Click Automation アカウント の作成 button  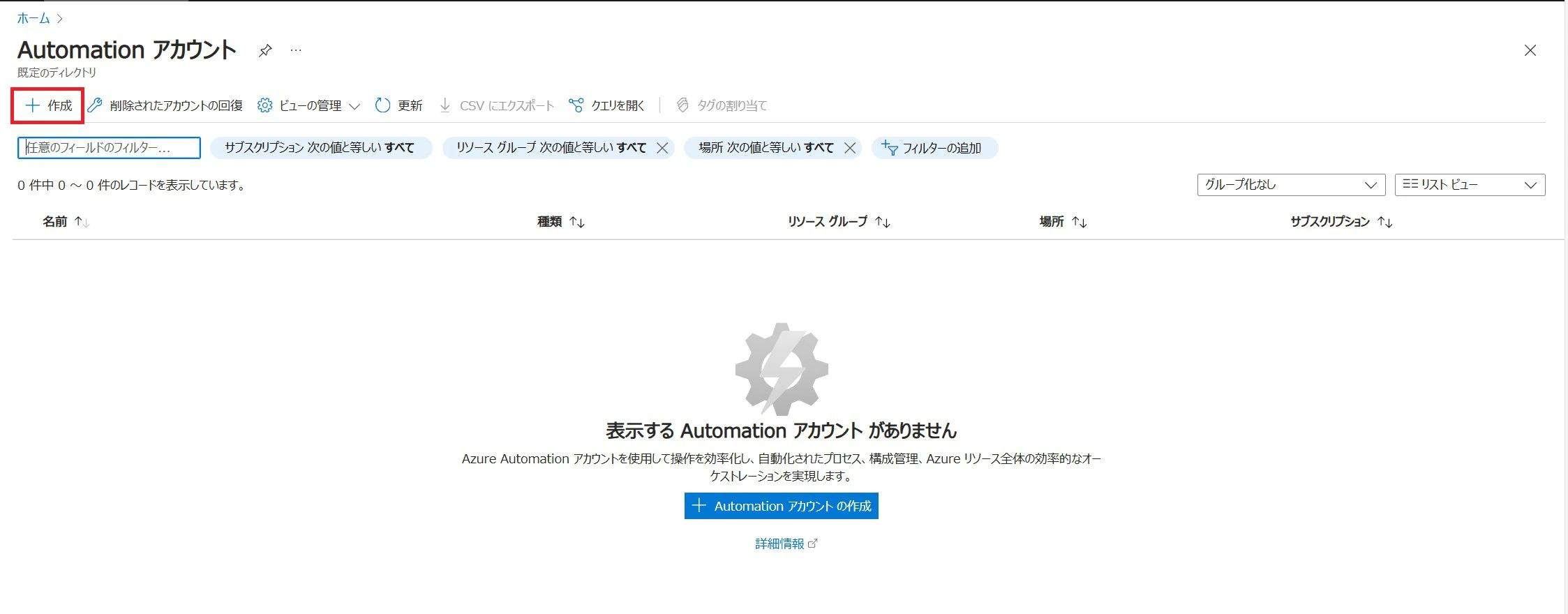point(782,506)
